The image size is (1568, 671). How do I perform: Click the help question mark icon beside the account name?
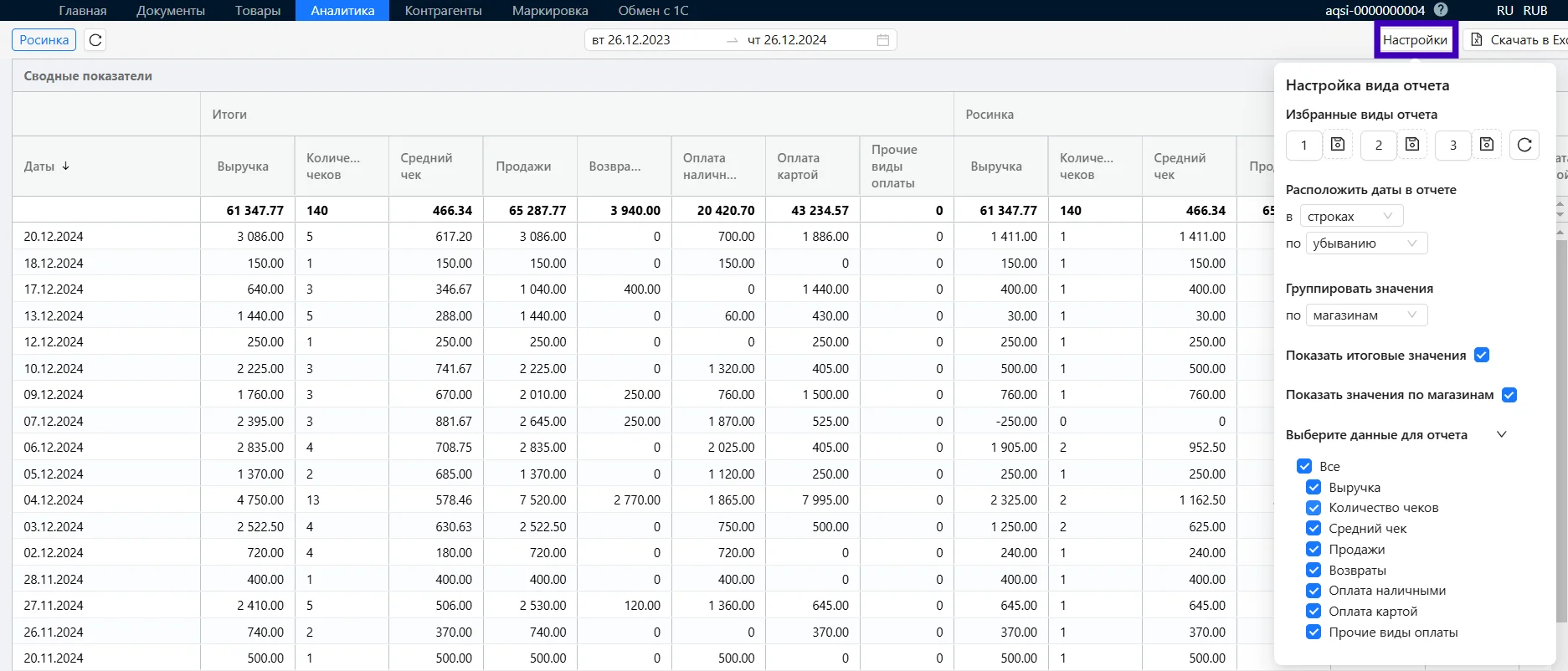point(1441,10)
